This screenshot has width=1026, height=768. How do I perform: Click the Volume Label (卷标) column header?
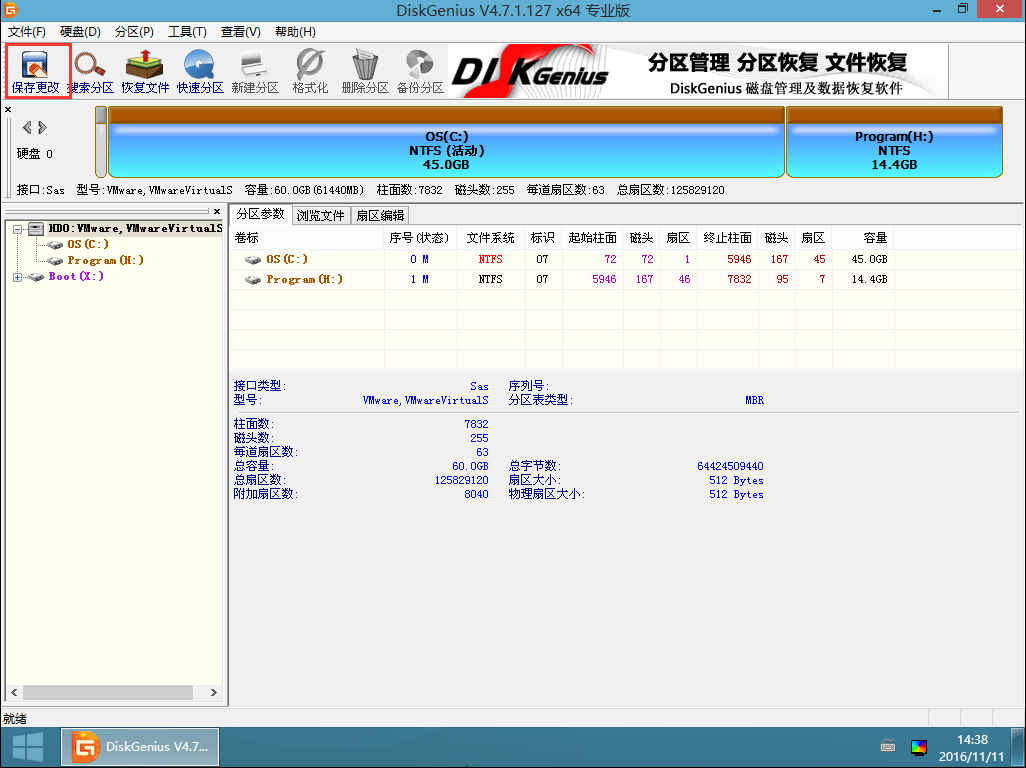[x=306, y=238]
